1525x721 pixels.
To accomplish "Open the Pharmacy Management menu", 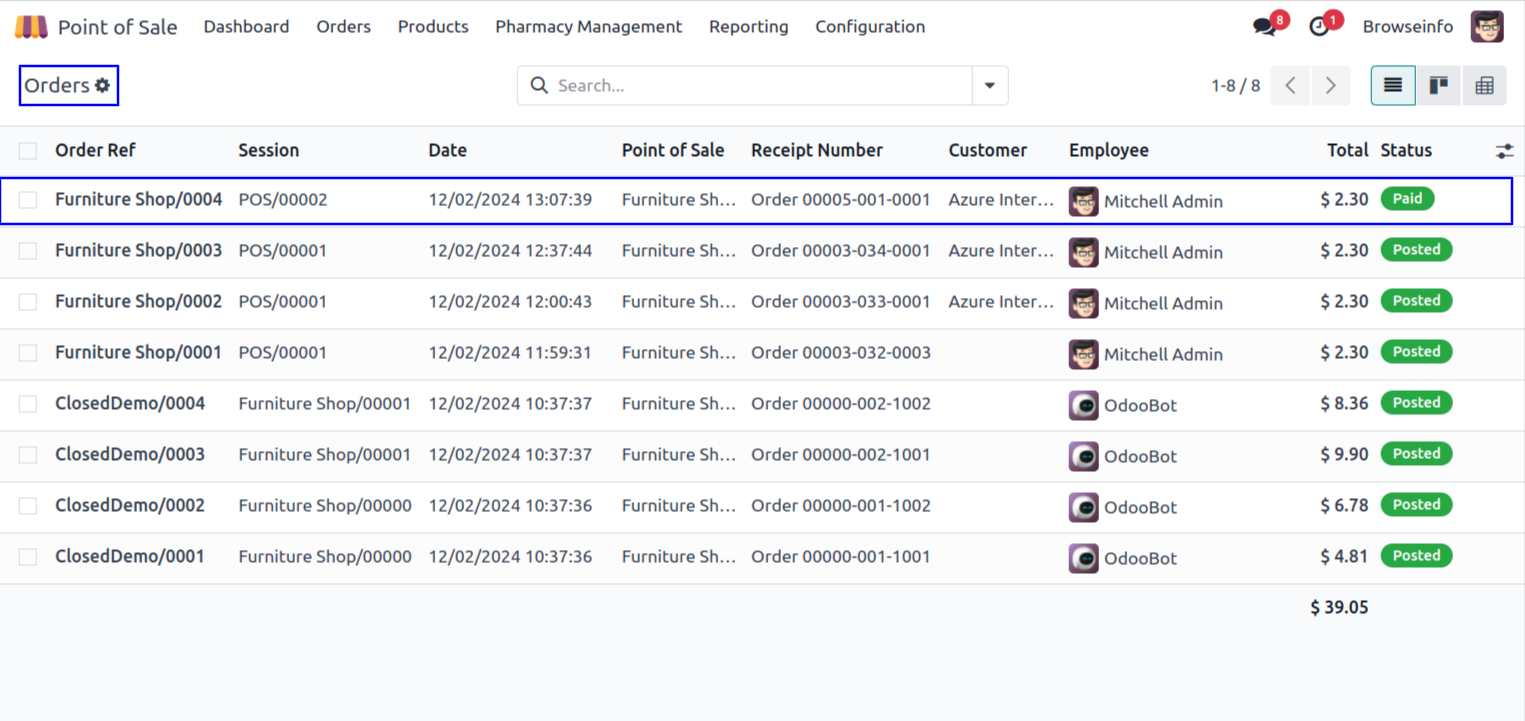I will tap(588, 27).
